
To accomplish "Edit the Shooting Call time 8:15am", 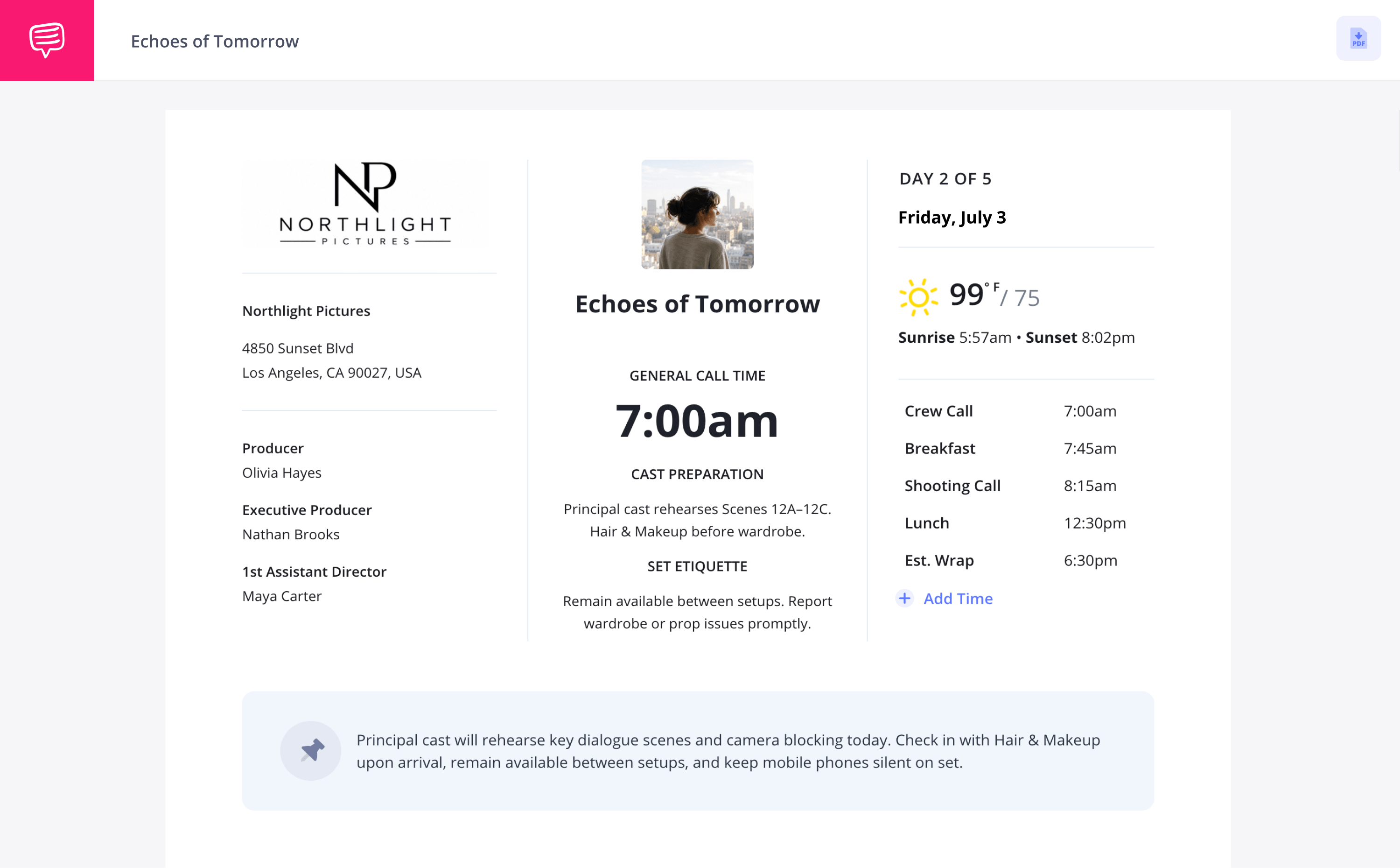I will [1090, 486].
